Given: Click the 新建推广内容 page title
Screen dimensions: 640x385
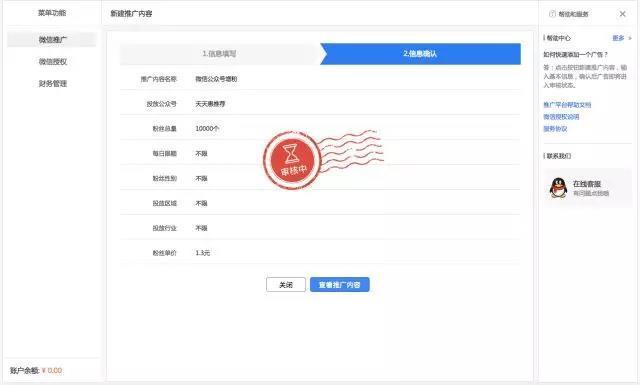Looking at the screenshot, I should pos(131,13).
